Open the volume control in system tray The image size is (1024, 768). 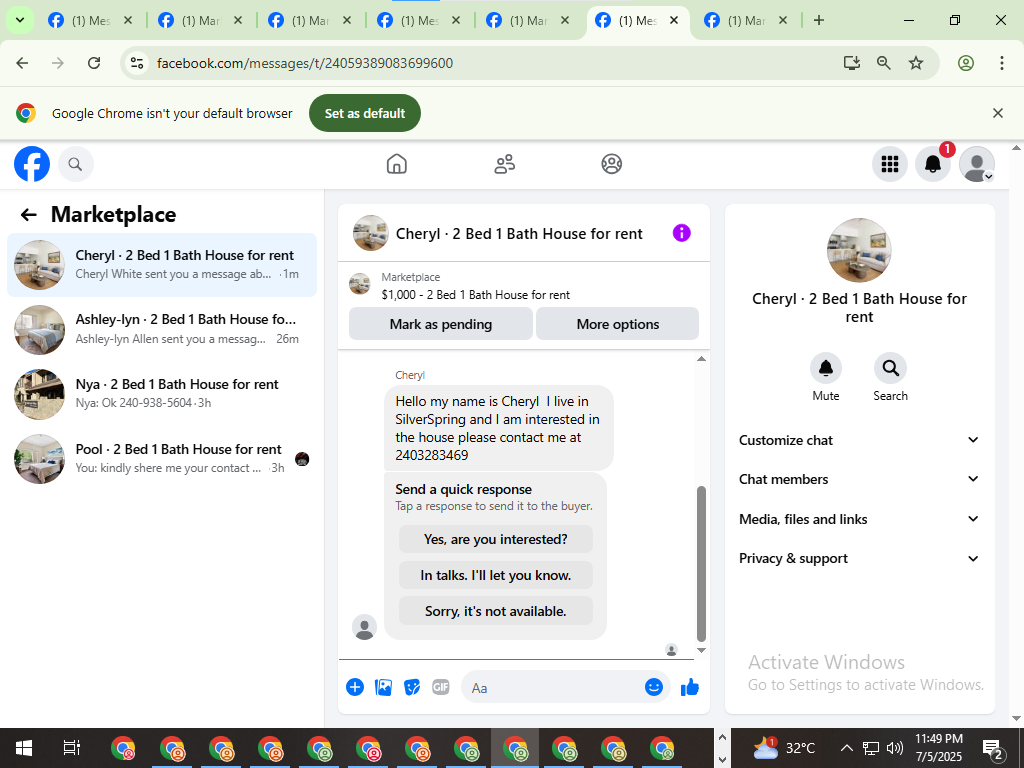895,748
